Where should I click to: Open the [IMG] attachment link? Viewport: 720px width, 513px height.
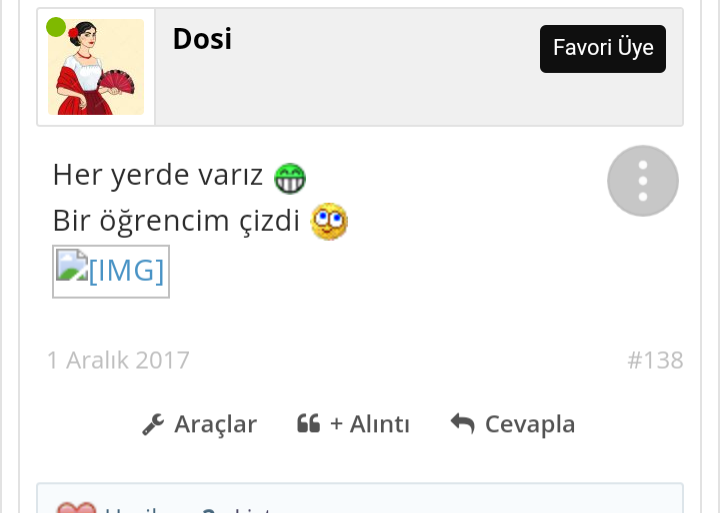click(111, 271)
